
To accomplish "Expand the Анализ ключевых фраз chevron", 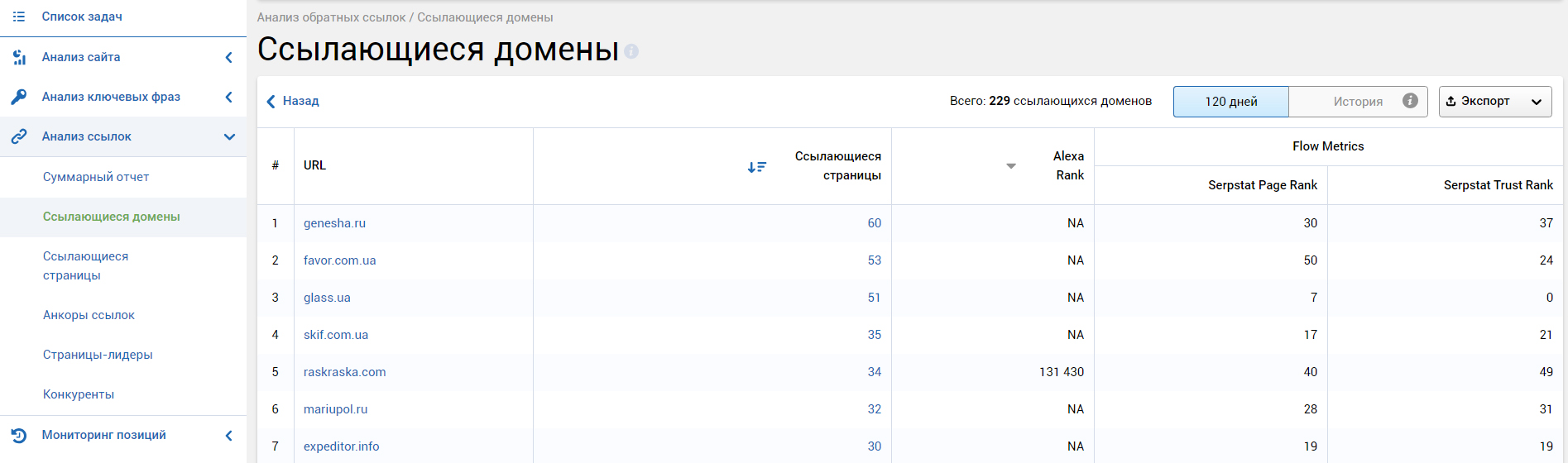I will pos(229,97).
